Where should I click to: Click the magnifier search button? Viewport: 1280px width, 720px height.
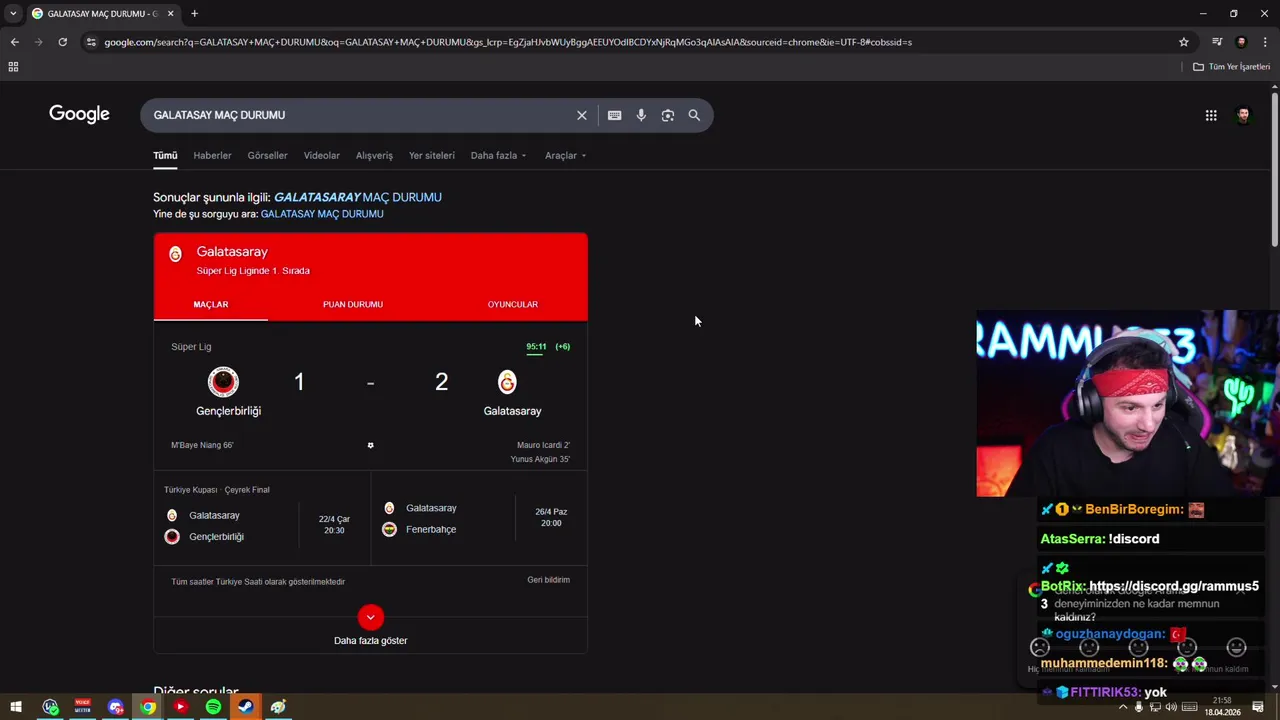(694, 115)
